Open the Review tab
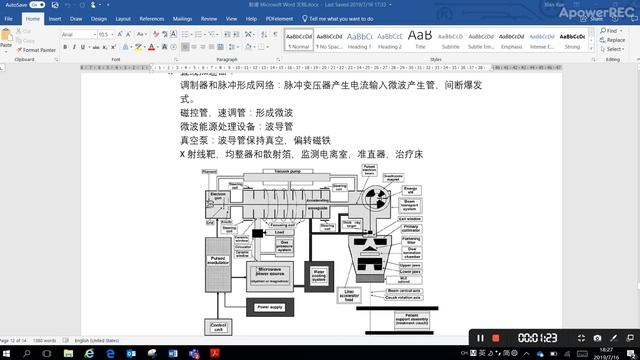The image size is (640, 360). [x=209, y=19]
